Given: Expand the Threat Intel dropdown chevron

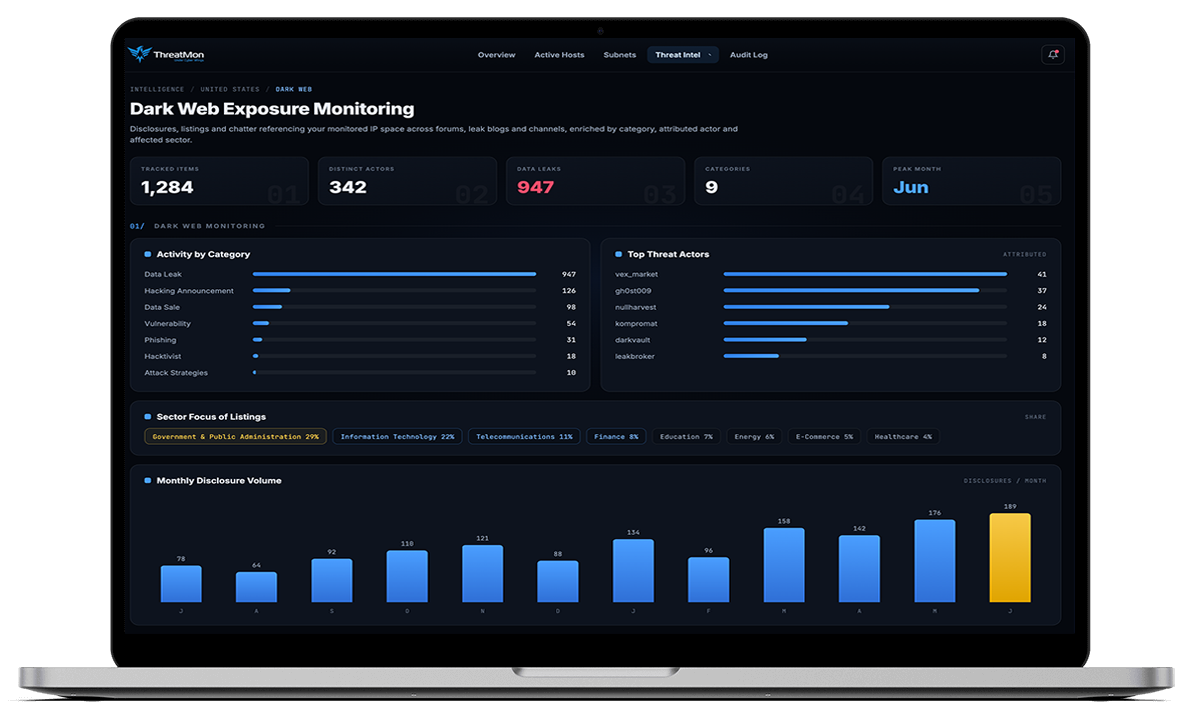Looking at the screenshot, I should click(x=711, y=55).
